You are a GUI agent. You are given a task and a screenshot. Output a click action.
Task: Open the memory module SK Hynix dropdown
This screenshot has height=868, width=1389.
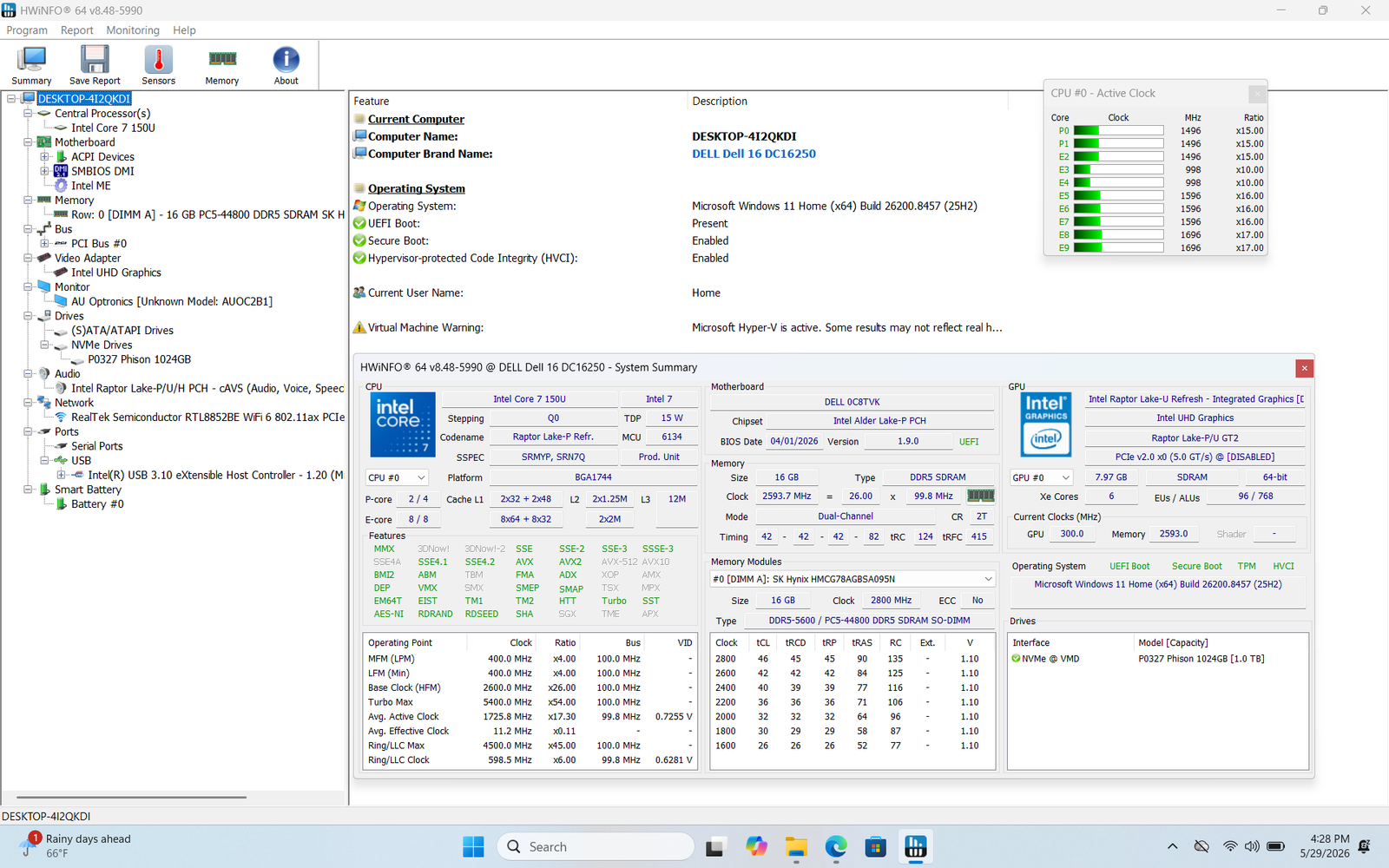click(852, 579)
